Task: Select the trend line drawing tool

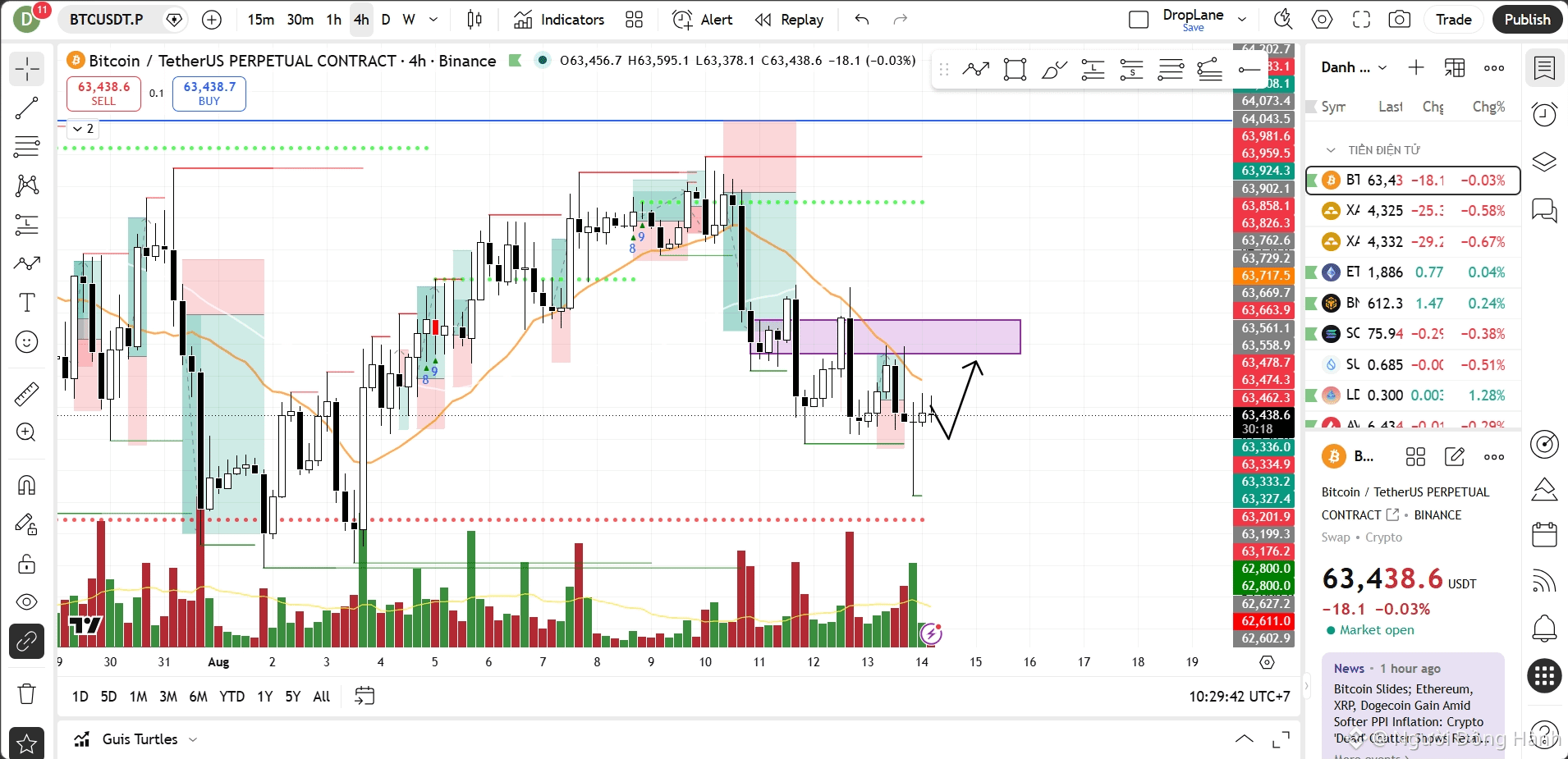Action: click(x=26, y=108)
